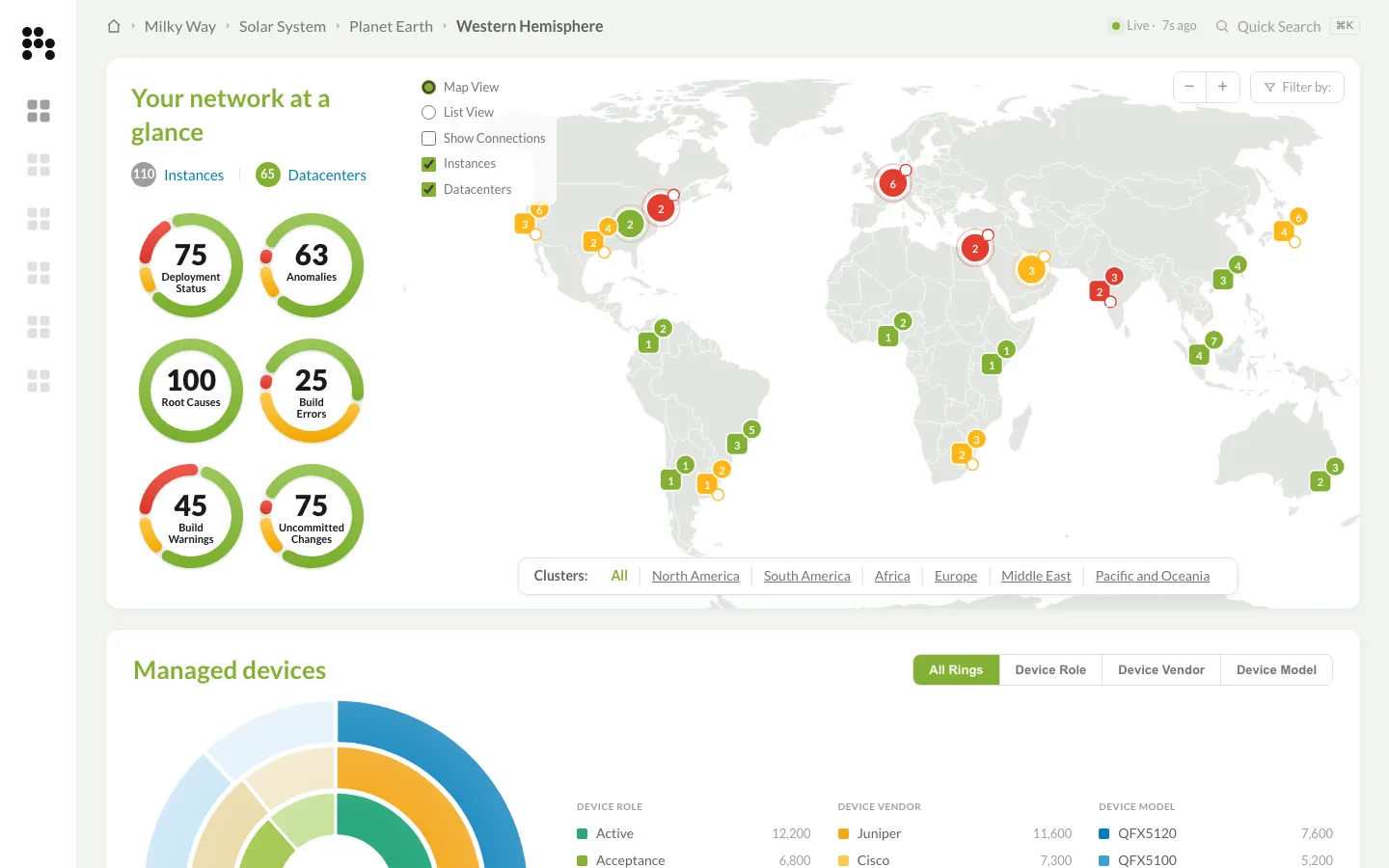
Task: Click the Quick Search field
Action: coord(1288,26)
